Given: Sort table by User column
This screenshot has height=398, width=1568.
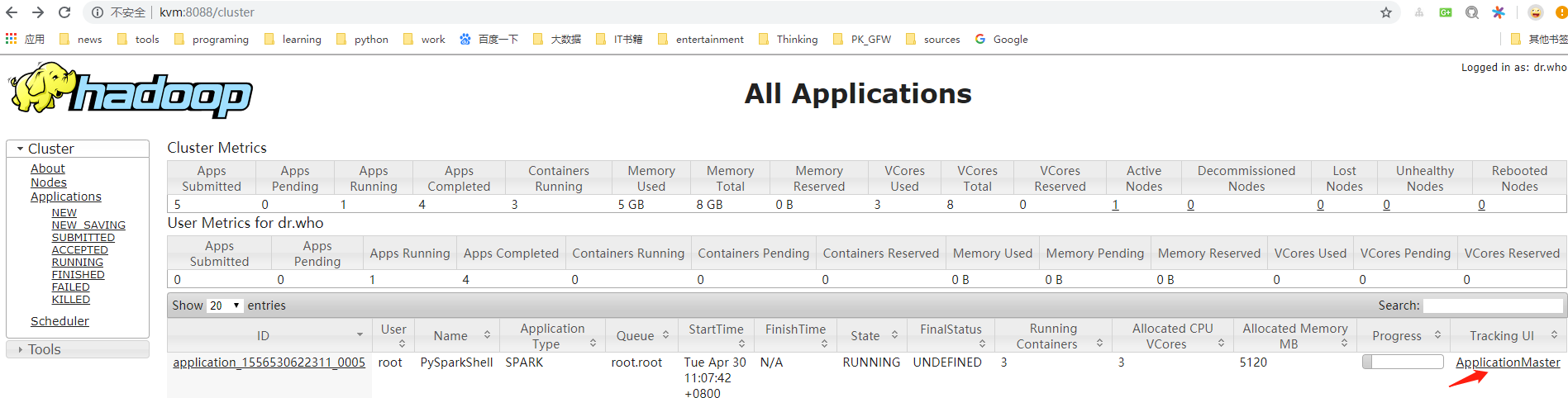Looking at the screenshot, I should pos(393,335).
